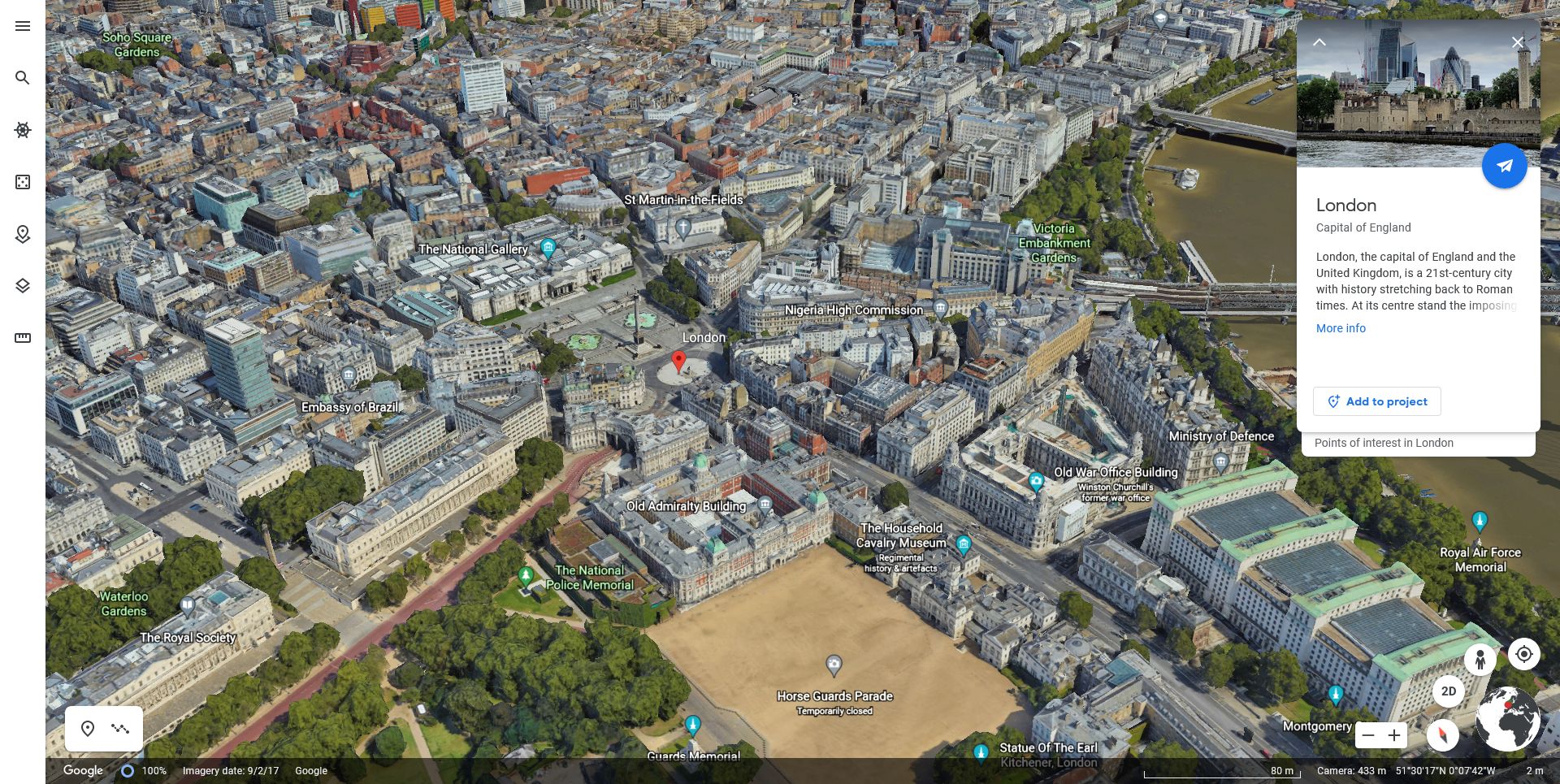Viewport: 1560px width, 784px height.
Task: Open the More info link
Action: (1341, 328)
